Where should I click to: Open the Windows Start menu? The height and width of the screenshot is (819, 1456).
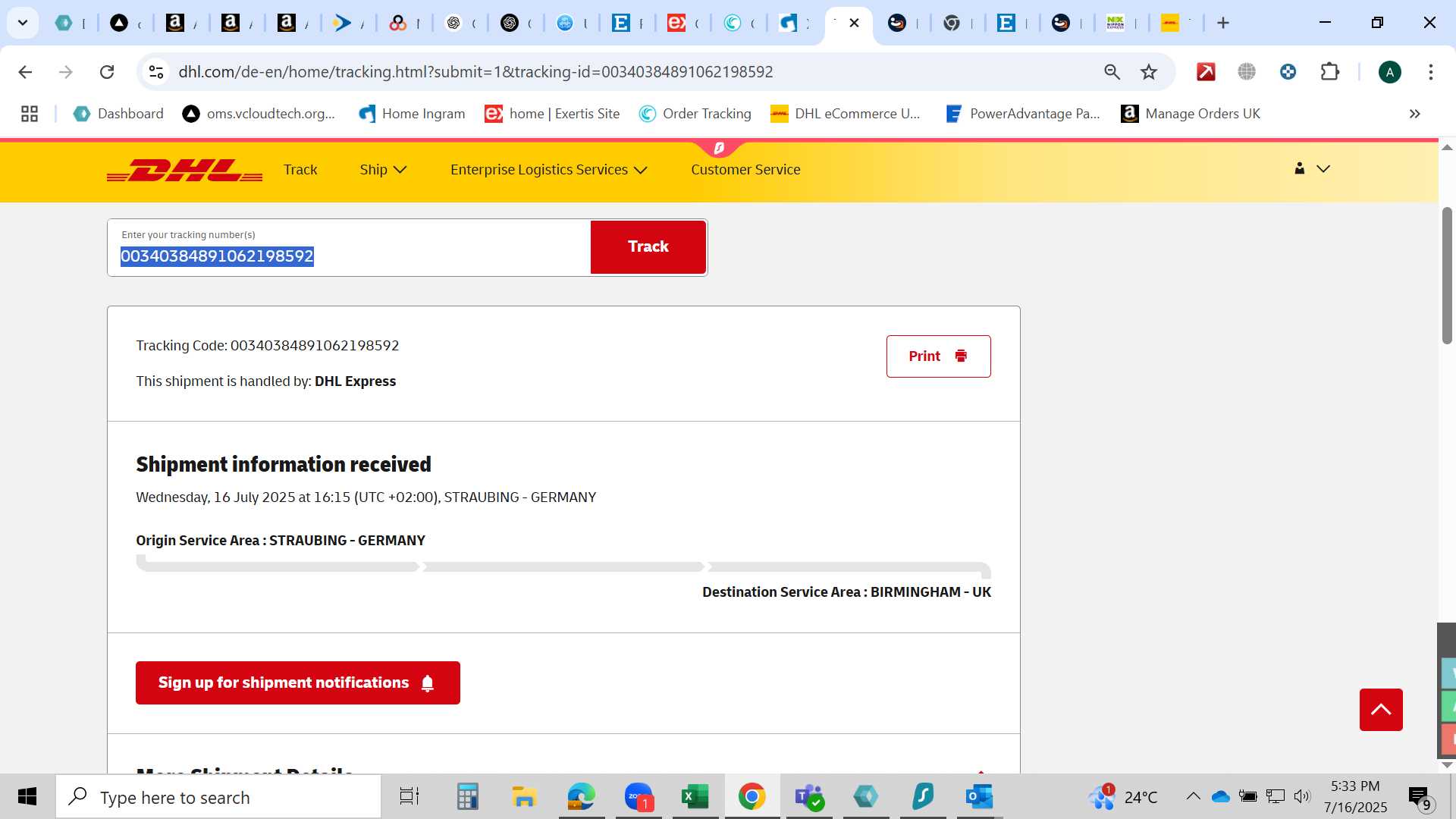pos(27,797)
